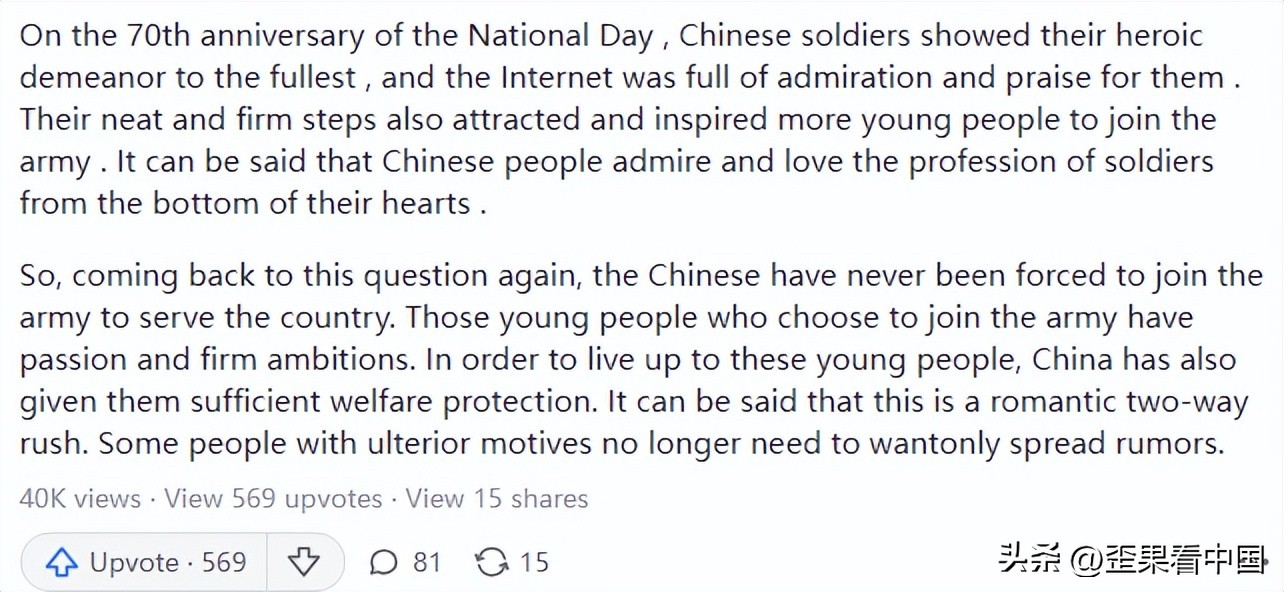The height and width of the screenshot is (592, 1284).
Task: Open "View 15 shares"
Action: [496, 498]
